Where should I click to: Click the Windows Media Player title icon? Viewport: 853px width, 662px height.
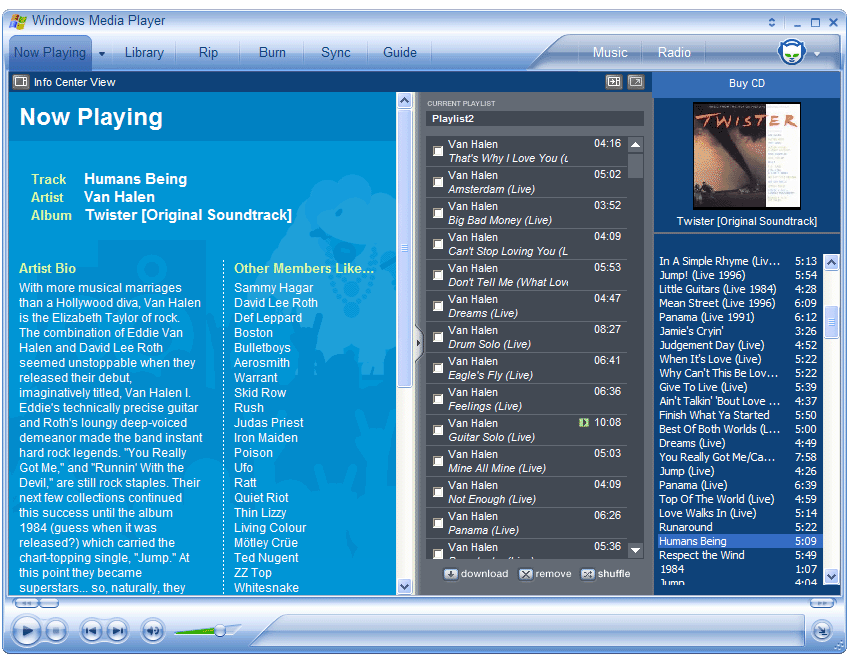coord(17,21)
